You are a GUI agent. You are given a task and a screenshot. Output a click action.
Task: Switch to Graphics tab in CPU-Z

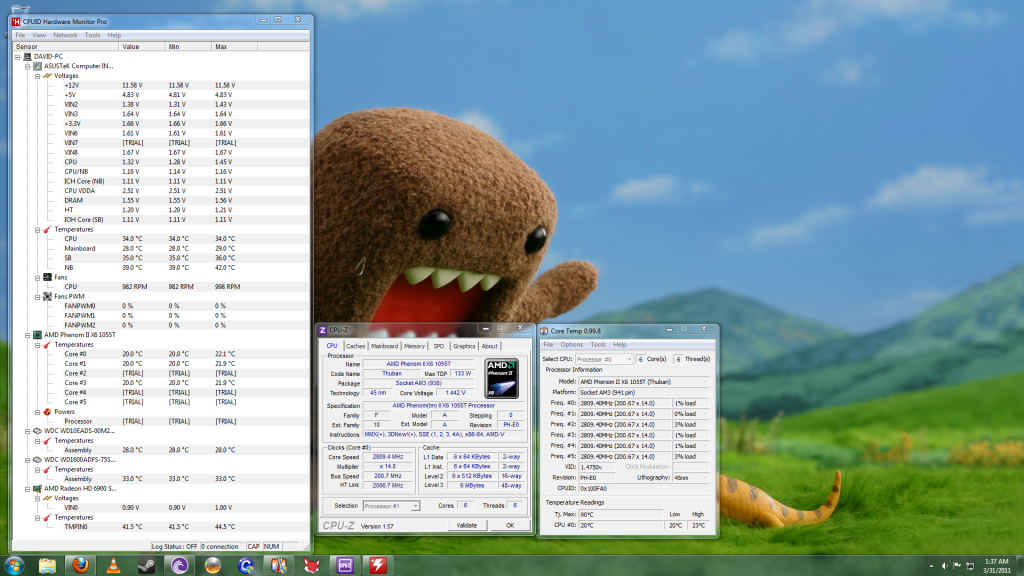click(464, 346)
